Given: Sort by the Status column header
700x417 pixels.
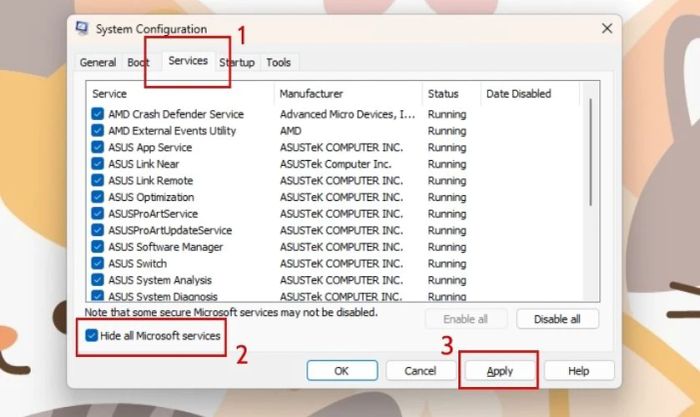Looking at the screenshot, I should [451, 94].
